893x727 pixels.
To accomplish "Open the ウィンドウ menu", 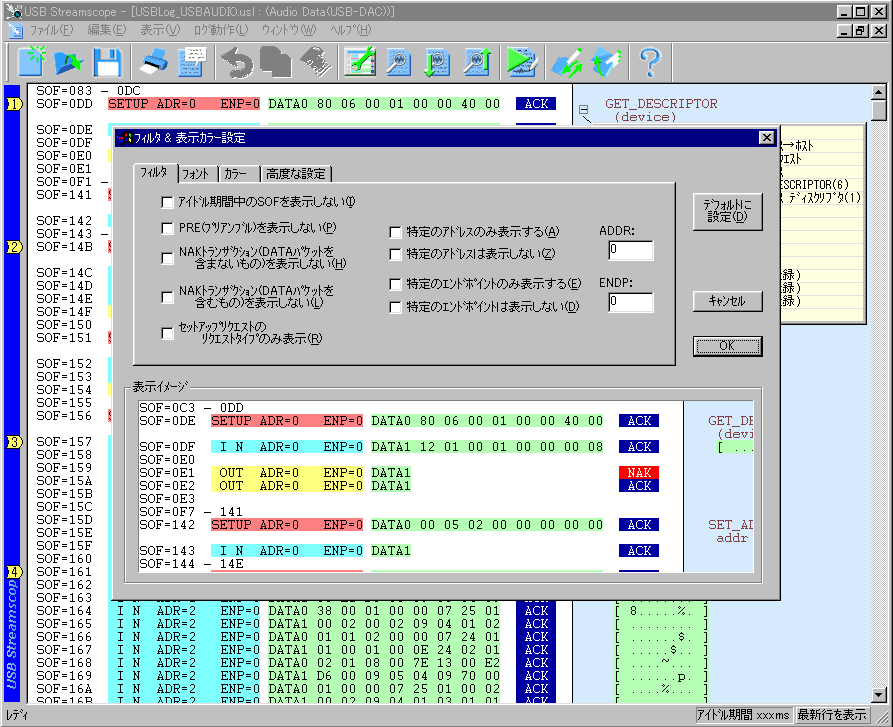I will pyautogui.click(x=289, y=30).
